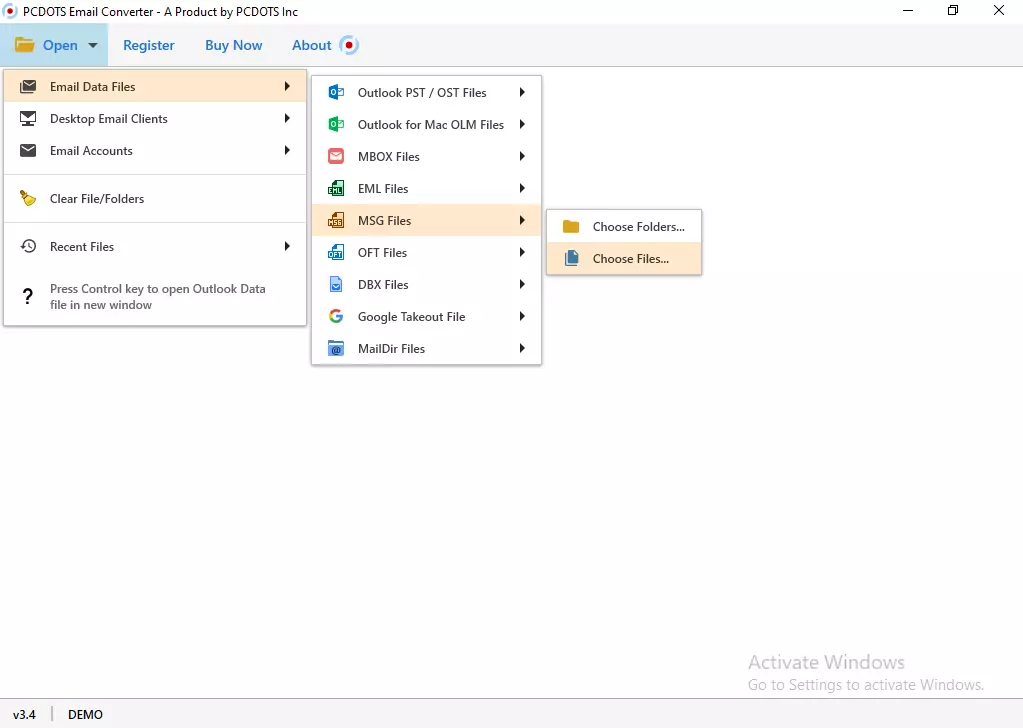Select the Buy Now menu item

tap(234, 45)
